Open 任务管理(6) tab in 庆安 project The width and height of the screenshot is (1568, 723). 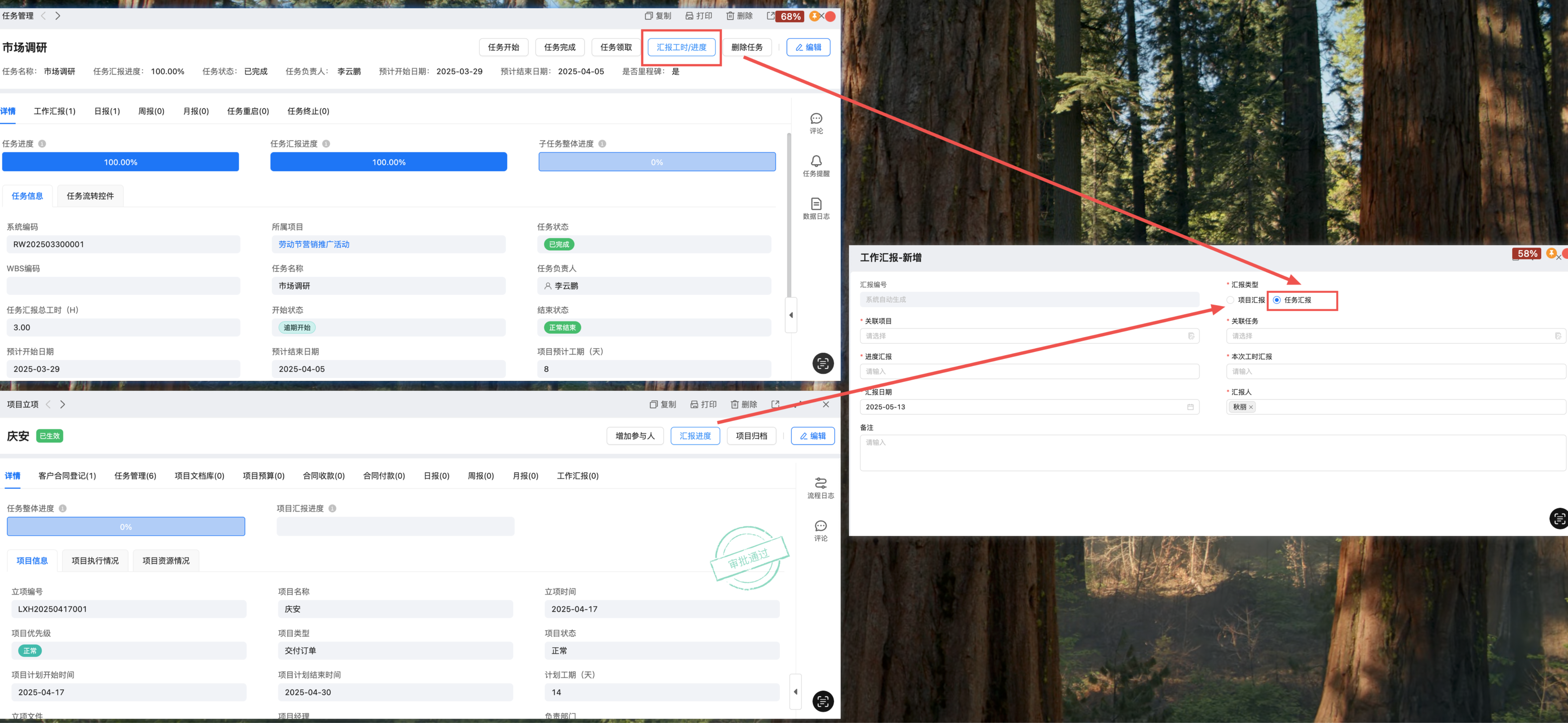coord(135,476)
